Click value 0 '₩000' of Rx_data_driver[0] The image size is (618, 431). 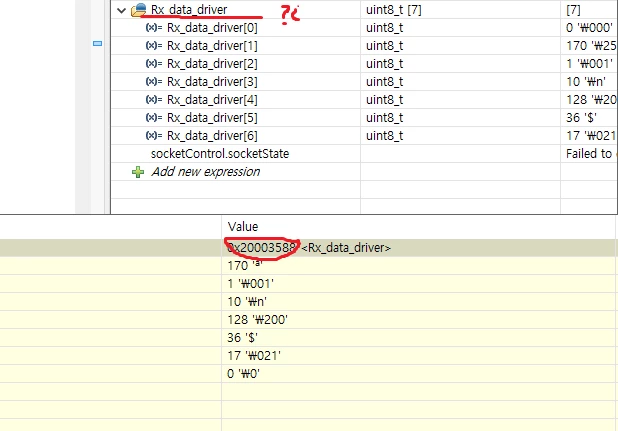[x=589, y=28]
